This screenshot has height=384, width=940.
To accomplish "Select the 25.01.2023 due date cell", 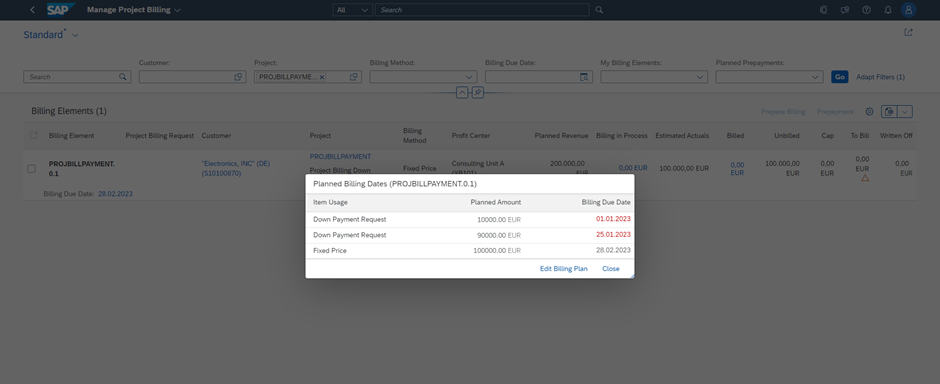I will click(x=613, y=234).
